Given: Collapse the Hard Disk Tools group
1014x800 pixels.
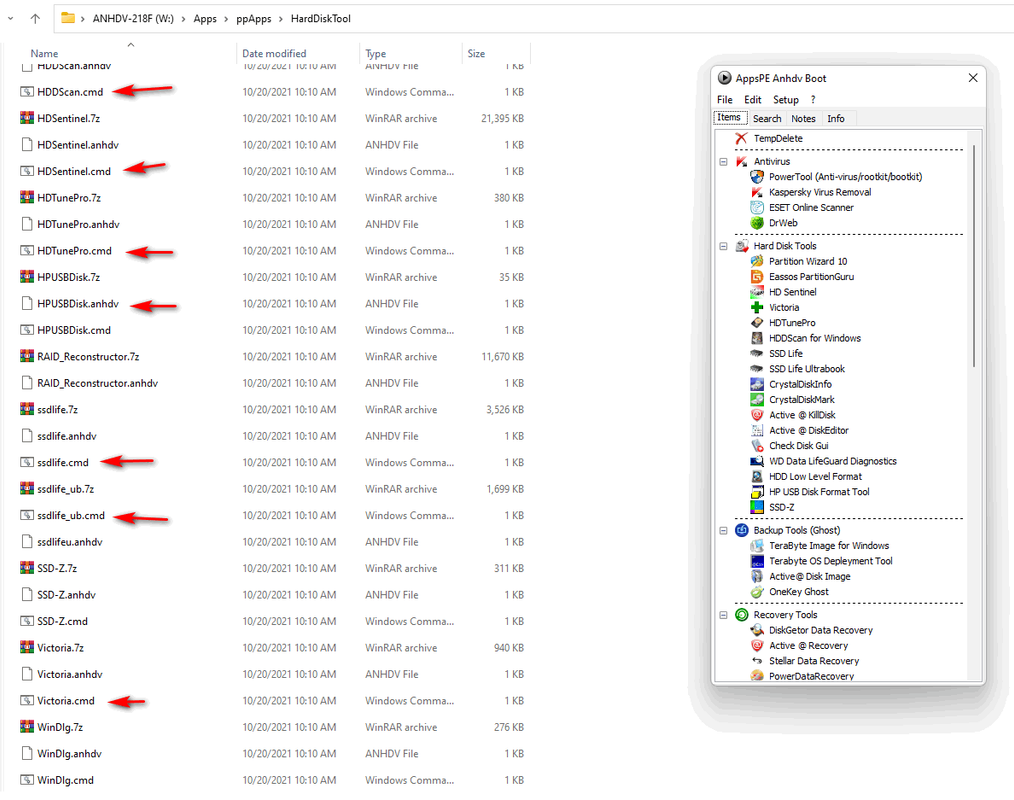Looking at the screenshot, I should (x=724, y=246).
